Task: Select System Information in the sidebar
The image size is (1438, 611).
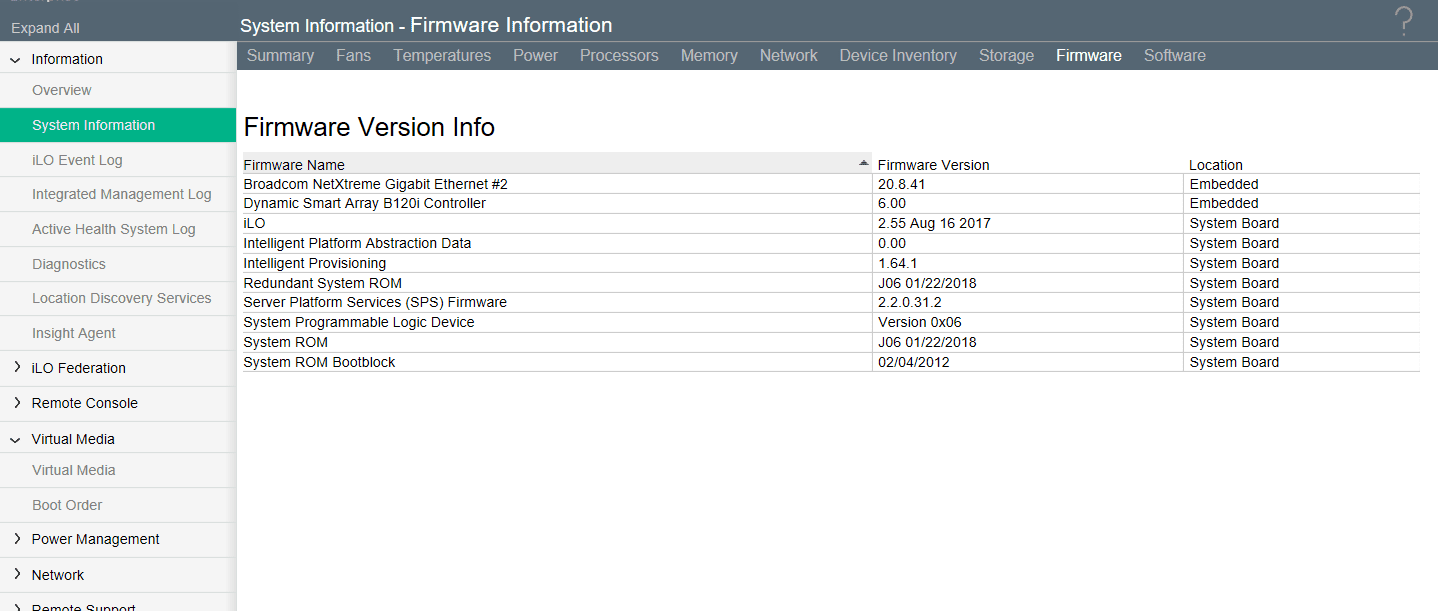Action: coord(118,125)
